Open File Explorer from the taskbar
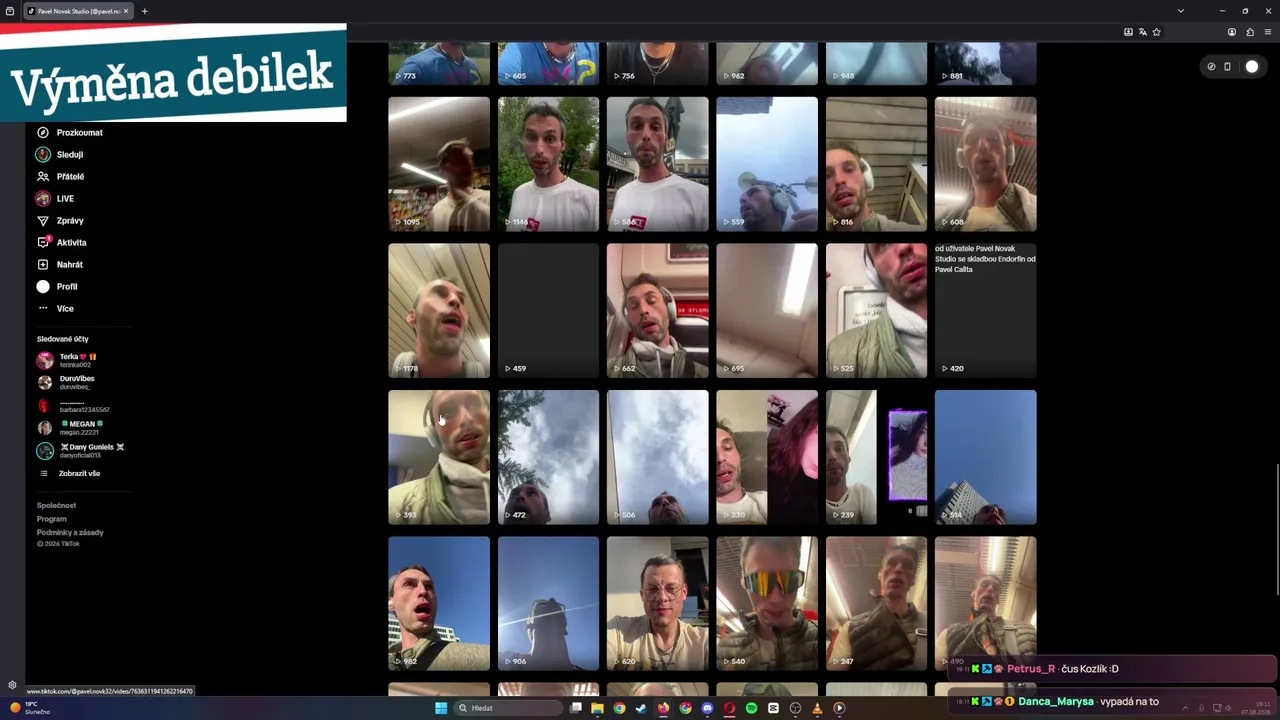This screenshot has width=1280, height=720. [x=597, y=708]
